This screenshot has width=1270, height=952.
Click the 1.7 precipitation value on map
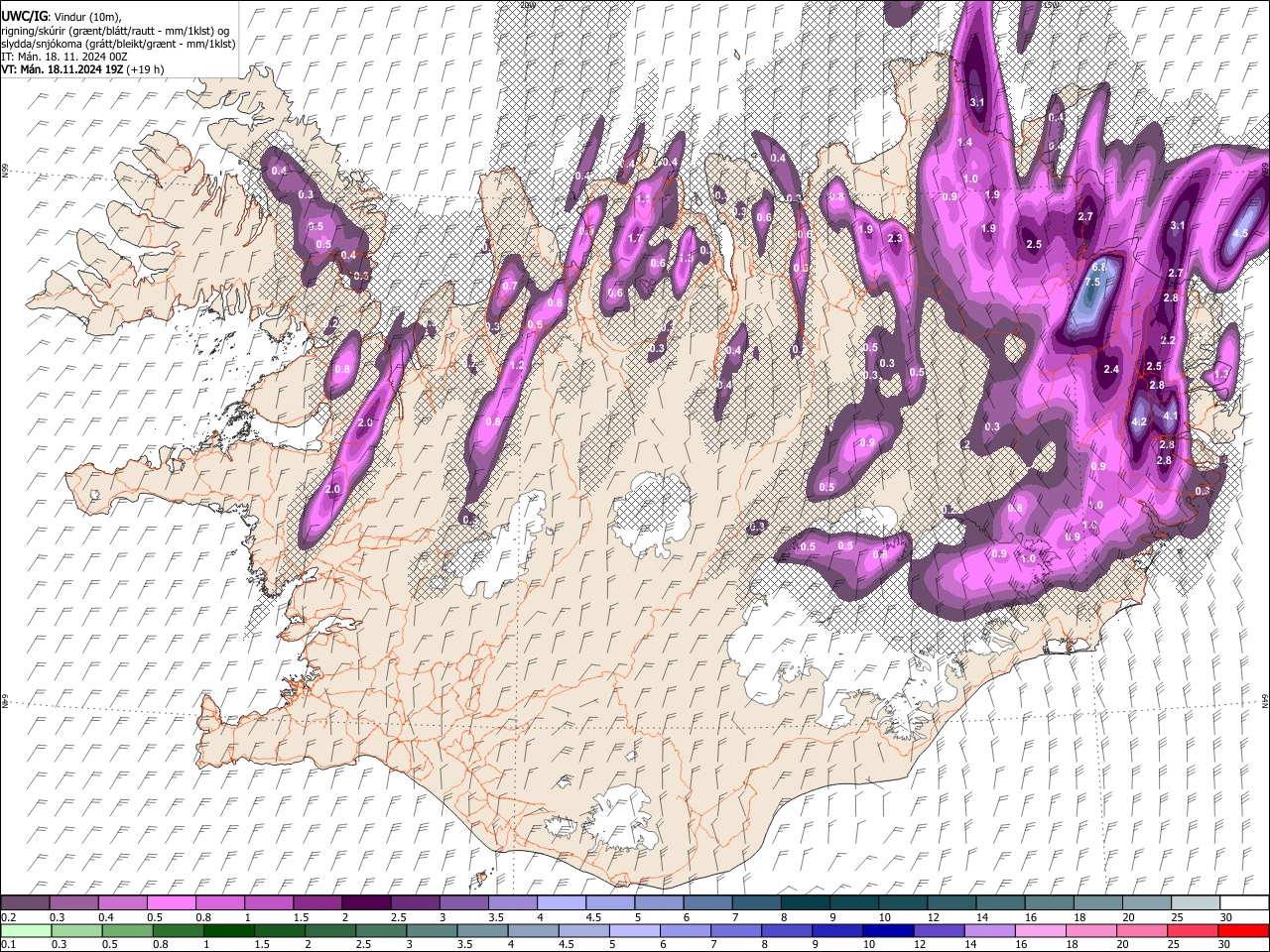637,239
